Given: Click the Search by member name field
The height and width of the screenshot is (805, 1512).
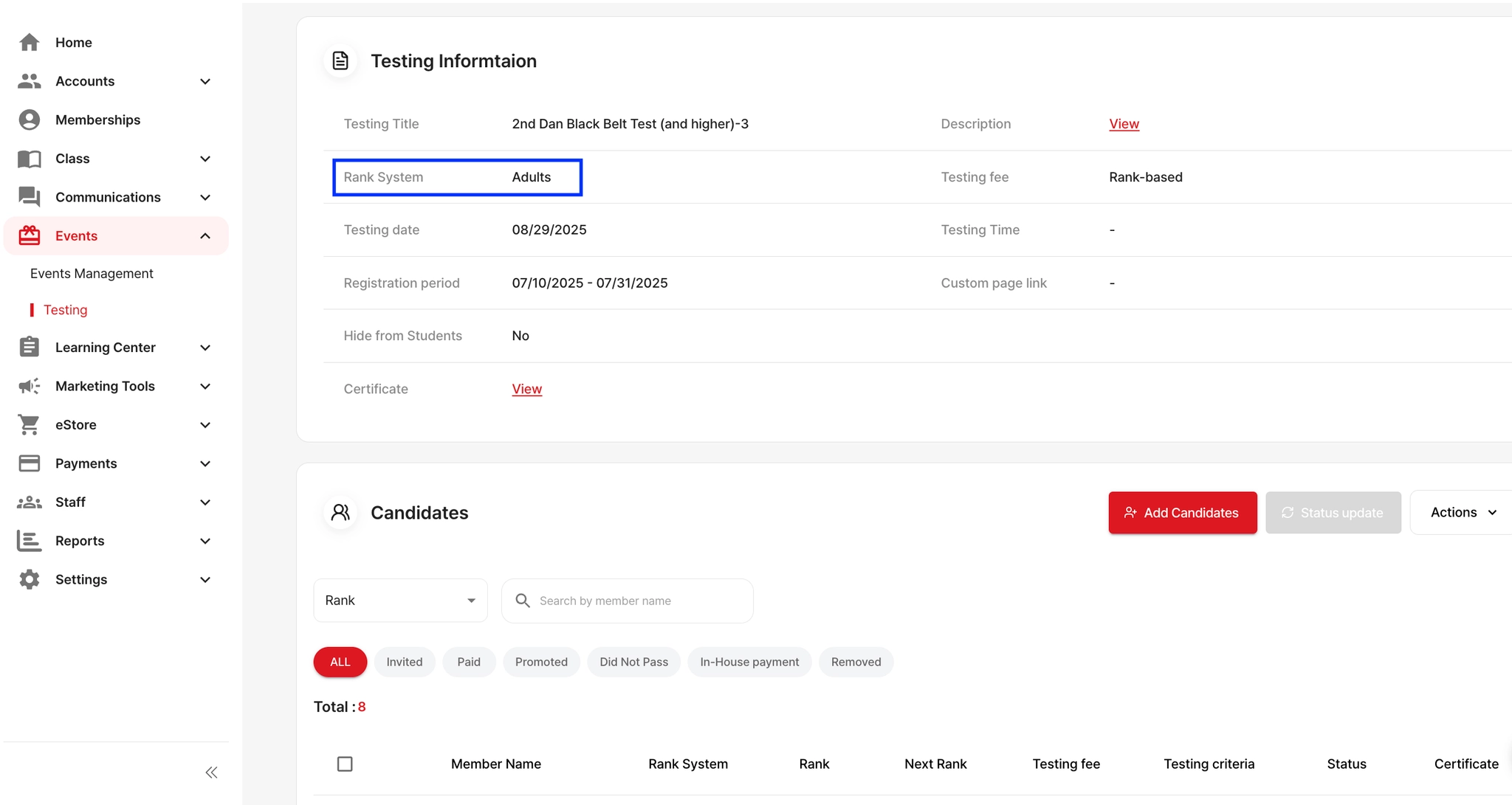Looking at the screenshot, I should (x=628, y=601).
